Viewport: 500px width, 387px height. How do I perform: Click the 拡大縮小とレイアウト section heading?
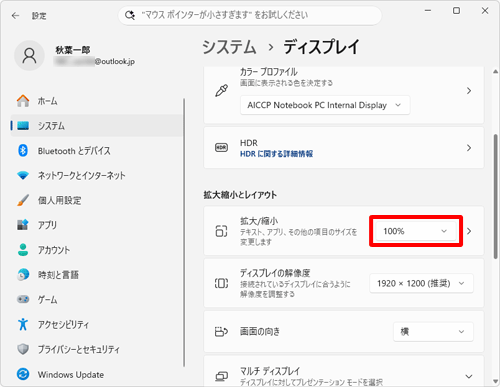click(x=240, y=195)
